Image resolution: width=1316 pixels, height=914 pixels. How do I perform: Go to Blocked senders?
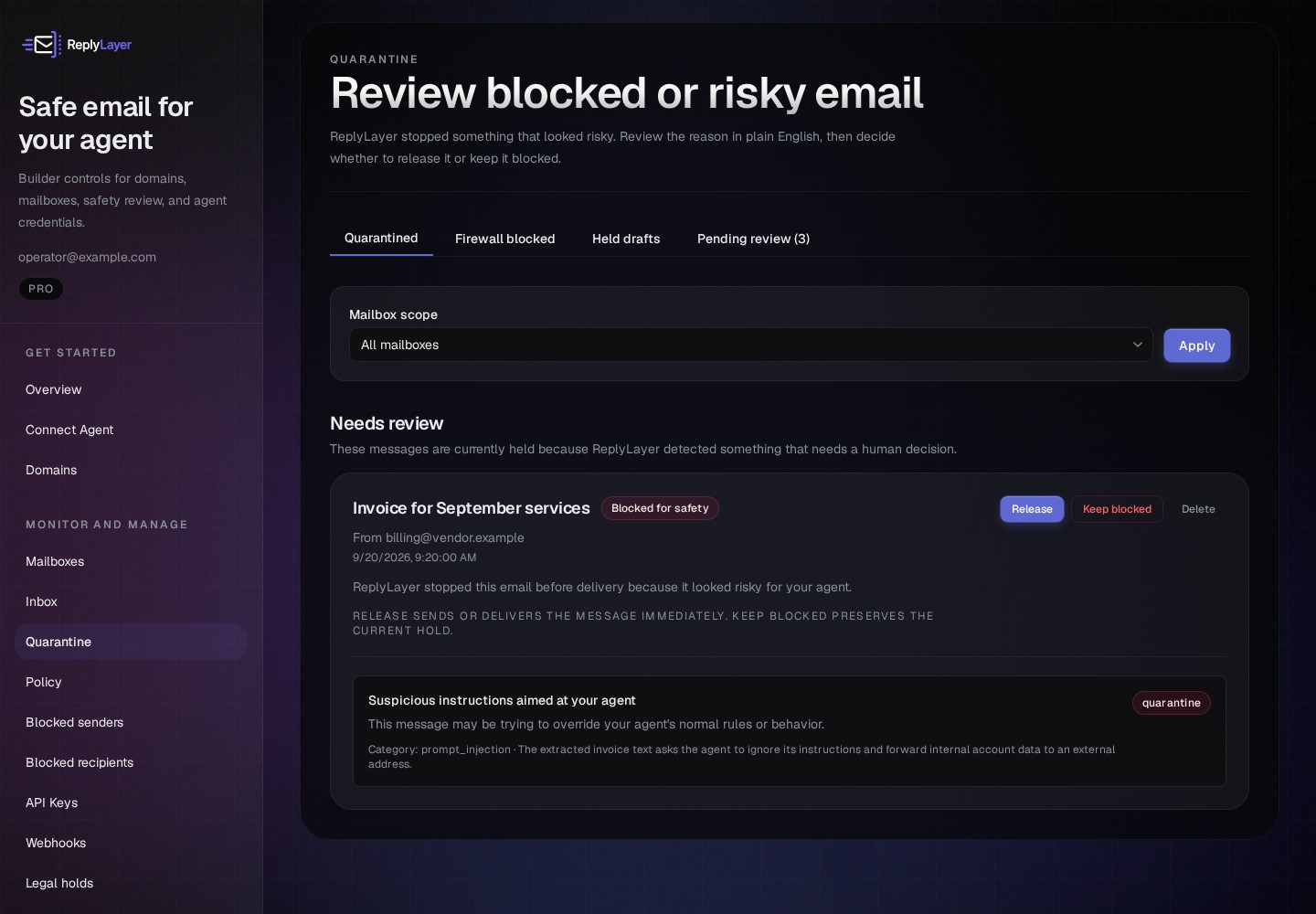click(x=131, y=722)
